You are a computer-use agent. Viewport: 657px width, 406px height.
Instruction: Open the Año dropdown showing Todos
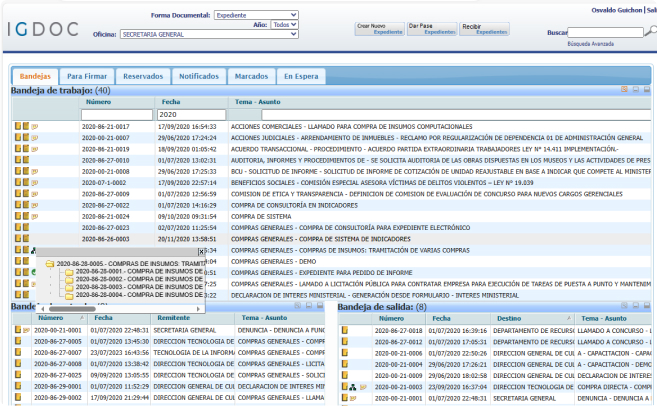pyautogui.click(x=285, y=25)
